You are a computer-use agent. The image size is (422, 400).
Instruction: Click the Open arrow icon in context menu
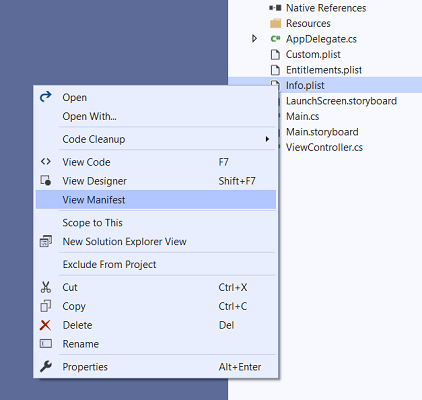pos(46,97)
